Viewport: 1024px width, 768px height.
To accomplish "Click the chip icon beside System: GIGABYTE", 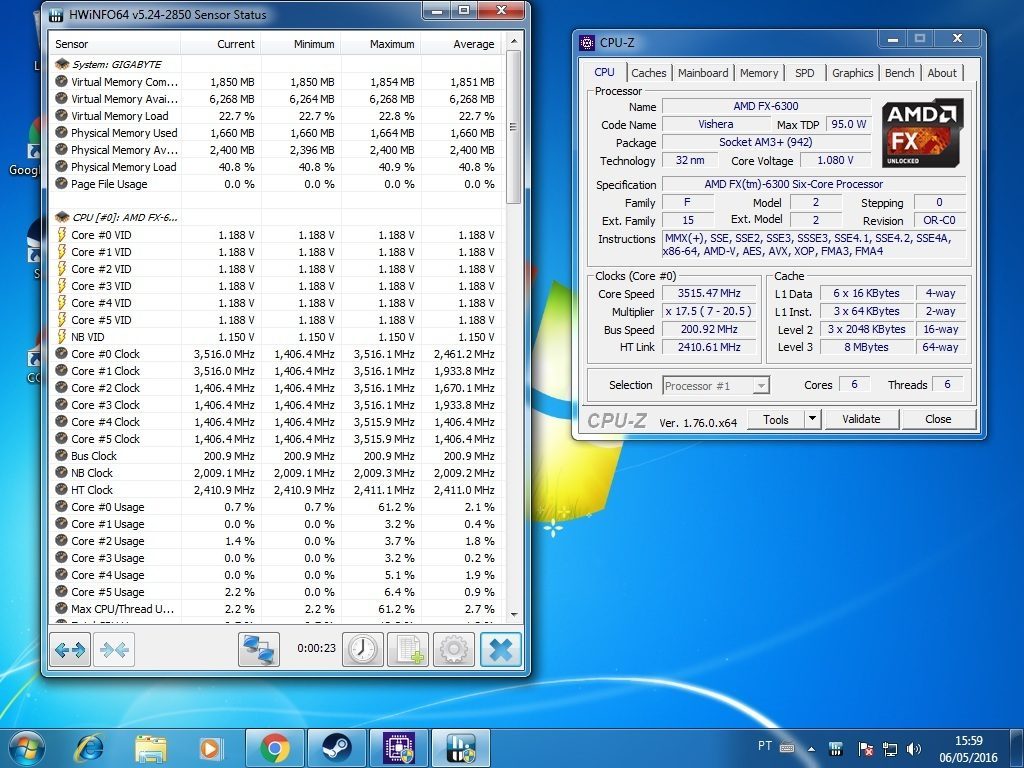I will [62, 64].
